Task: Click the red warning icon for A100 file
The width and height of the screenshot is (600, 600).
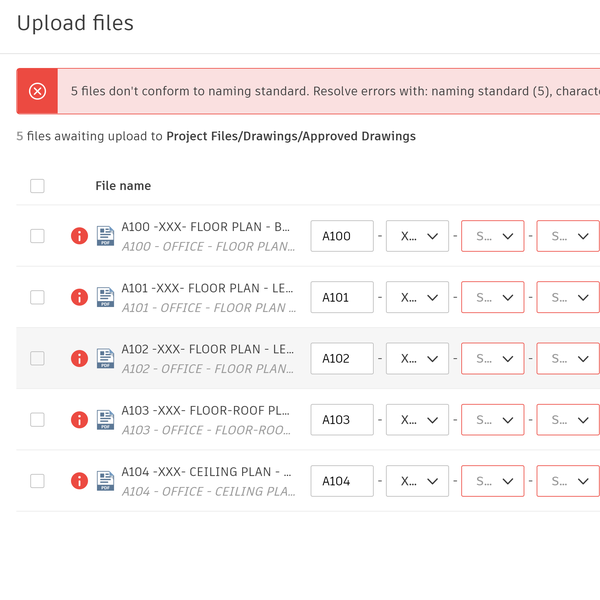Action: point(79,236)
